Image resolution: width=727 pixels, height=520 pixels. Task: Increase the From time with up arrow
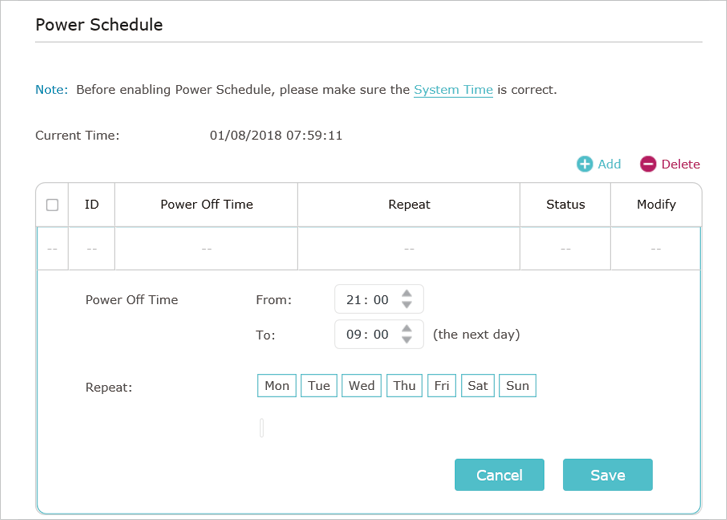pos(407,294)
